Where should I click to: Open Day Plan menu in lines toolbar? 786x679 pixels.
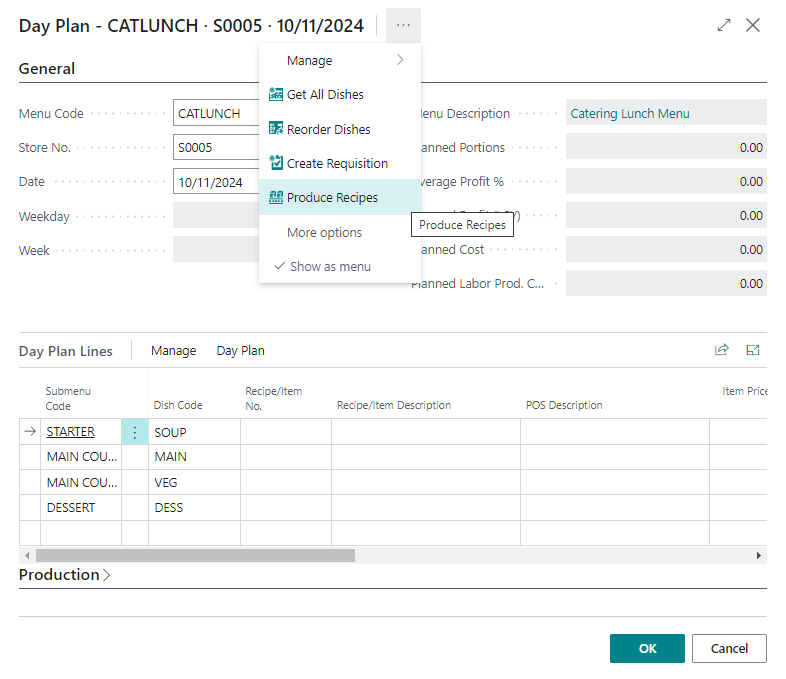(240, 351)
